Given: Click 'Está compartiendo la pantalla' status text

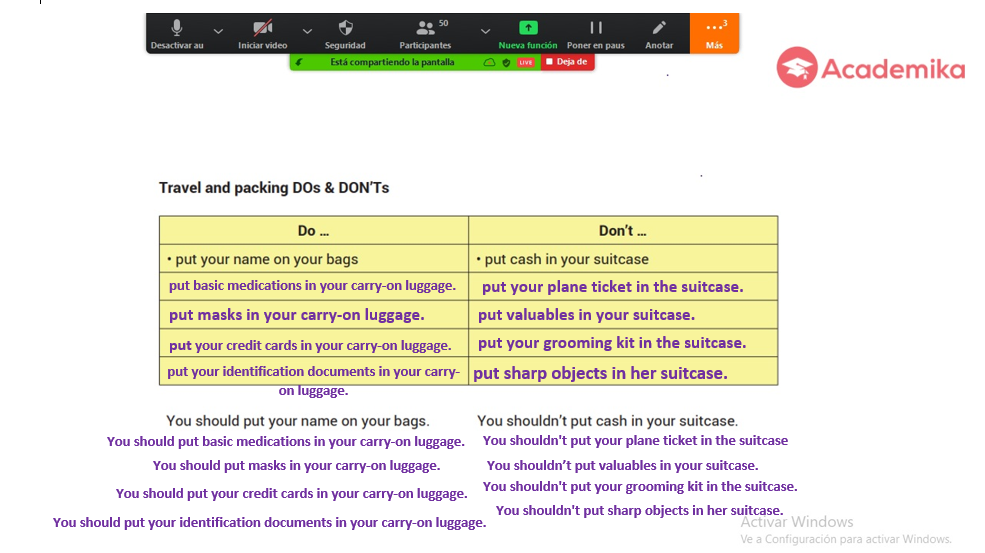Looking at the screenshot, I should pyautogui.click(x=392, y=62).
